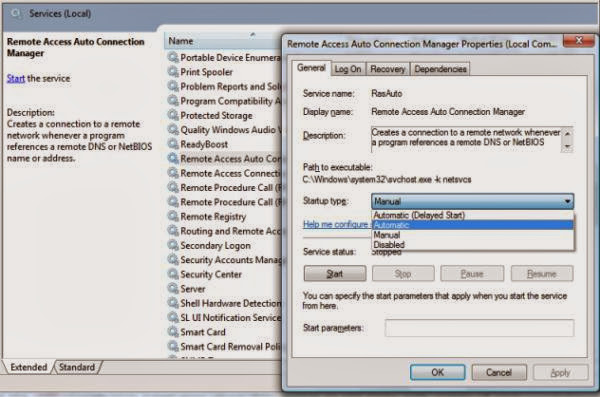The width and height of the screenshot is (600, 397).
Task: Switch to the General tab
Action: (x=311, y=68)
